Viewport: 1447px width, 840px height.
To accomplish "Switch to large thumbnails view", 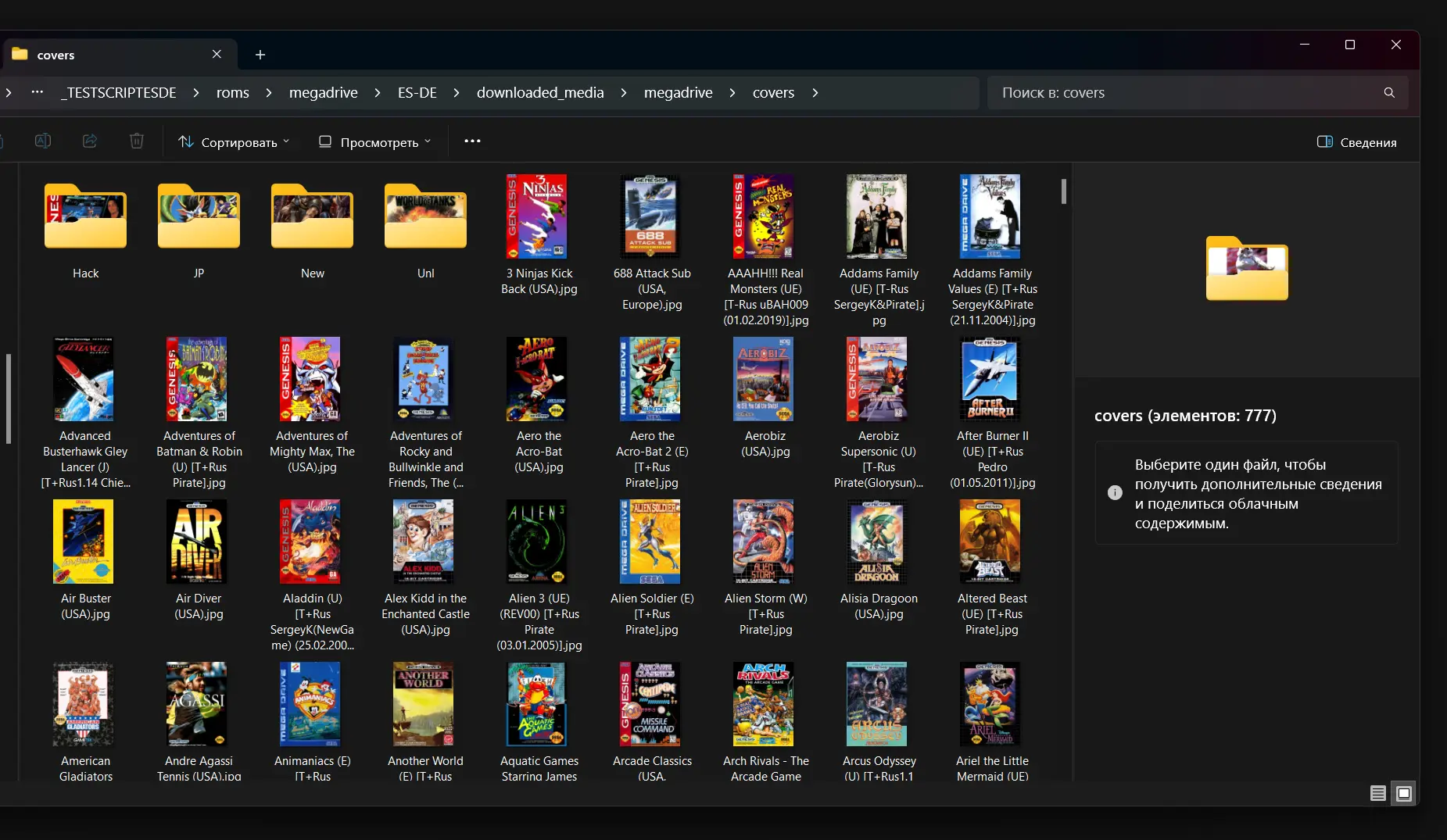I will (x=1404, y=794).
